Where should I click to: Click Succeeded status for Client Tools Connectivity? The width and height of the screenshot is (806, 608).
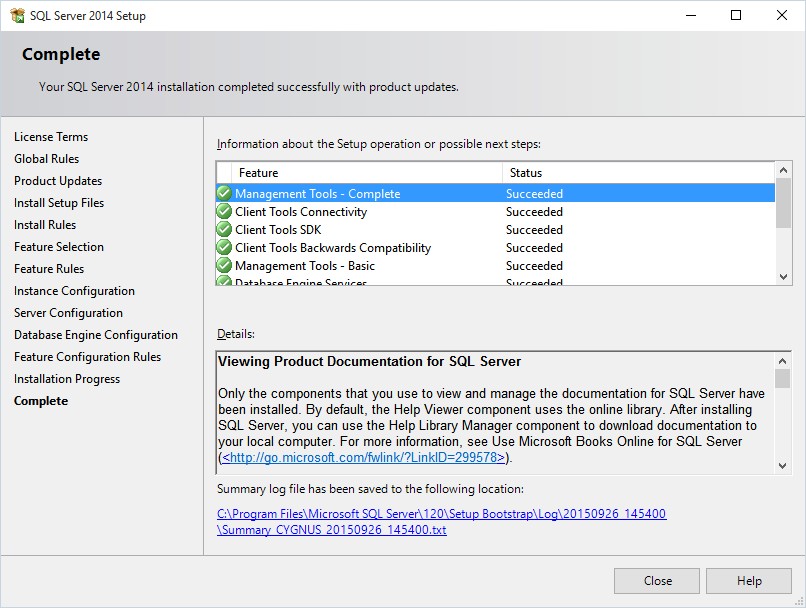(534, 212)
